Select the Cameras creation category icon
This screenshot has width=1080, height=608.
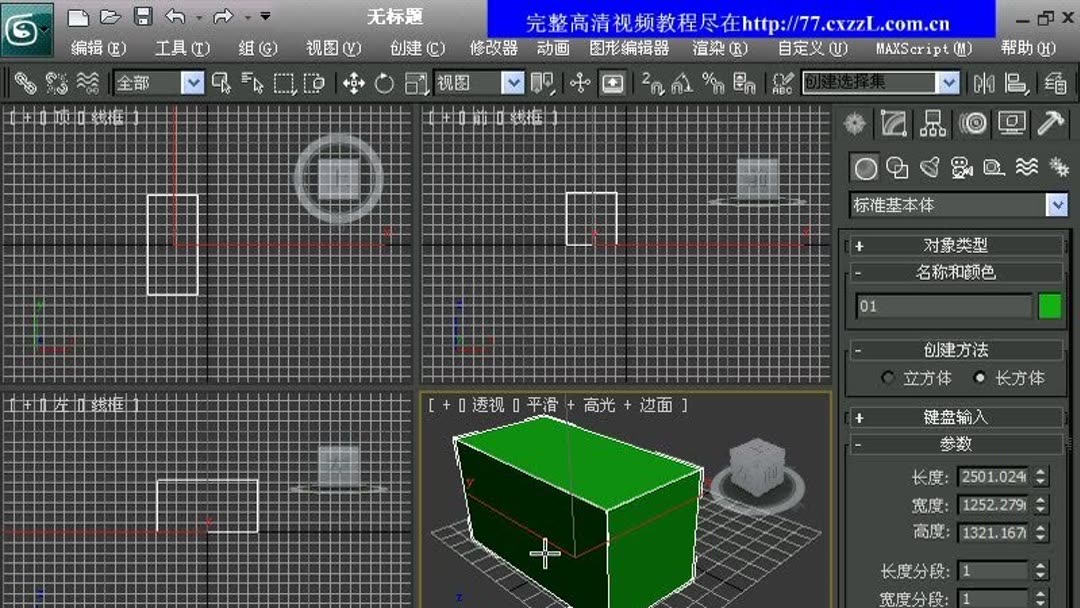(x=961, y=168)
